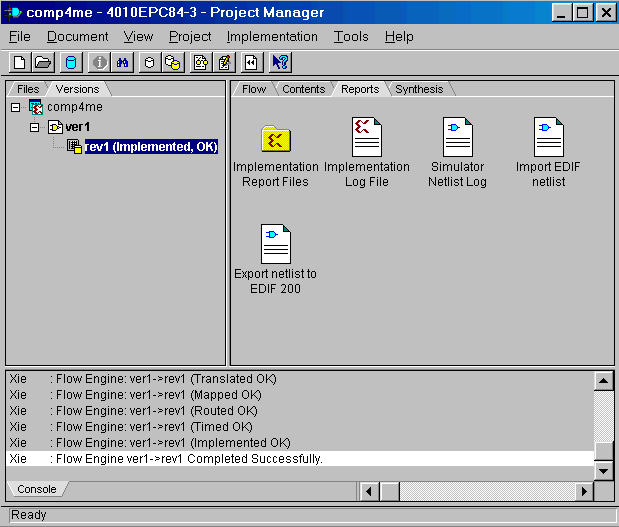Switch to the Synthesis tab

tap(418, 89)
